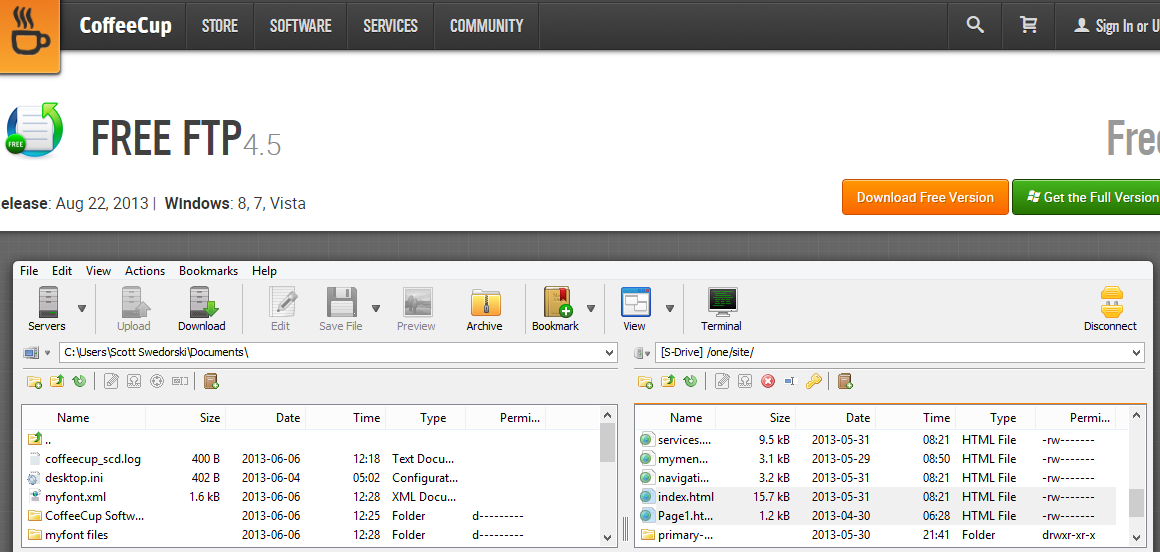This screenshot has width=1160, height=552.
Task: Click the local pane vertical scrollbar thumb
Action: click(607, 441)
